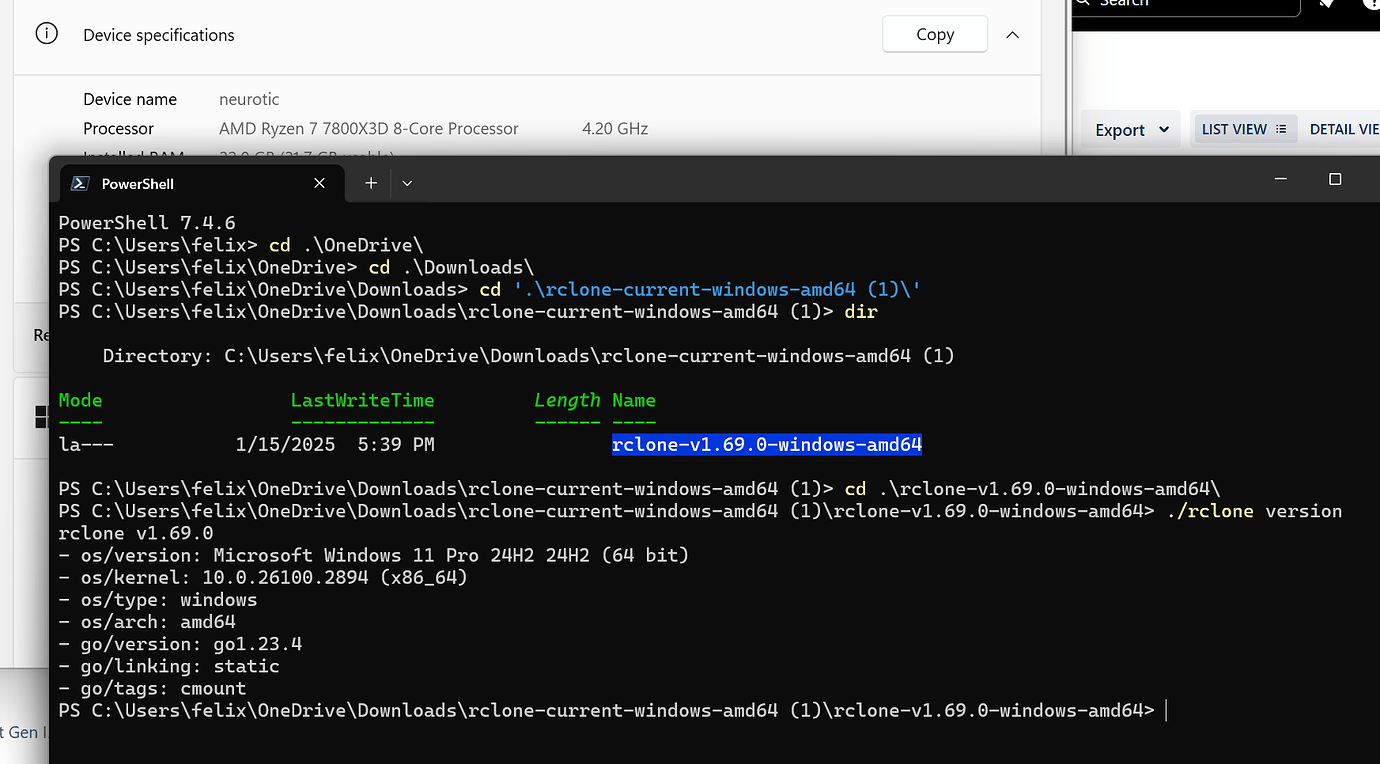Viewport: 1380px width, 764px height.
Task: Click the "os/arch: amd64" line
Action: tap(147, 622)
